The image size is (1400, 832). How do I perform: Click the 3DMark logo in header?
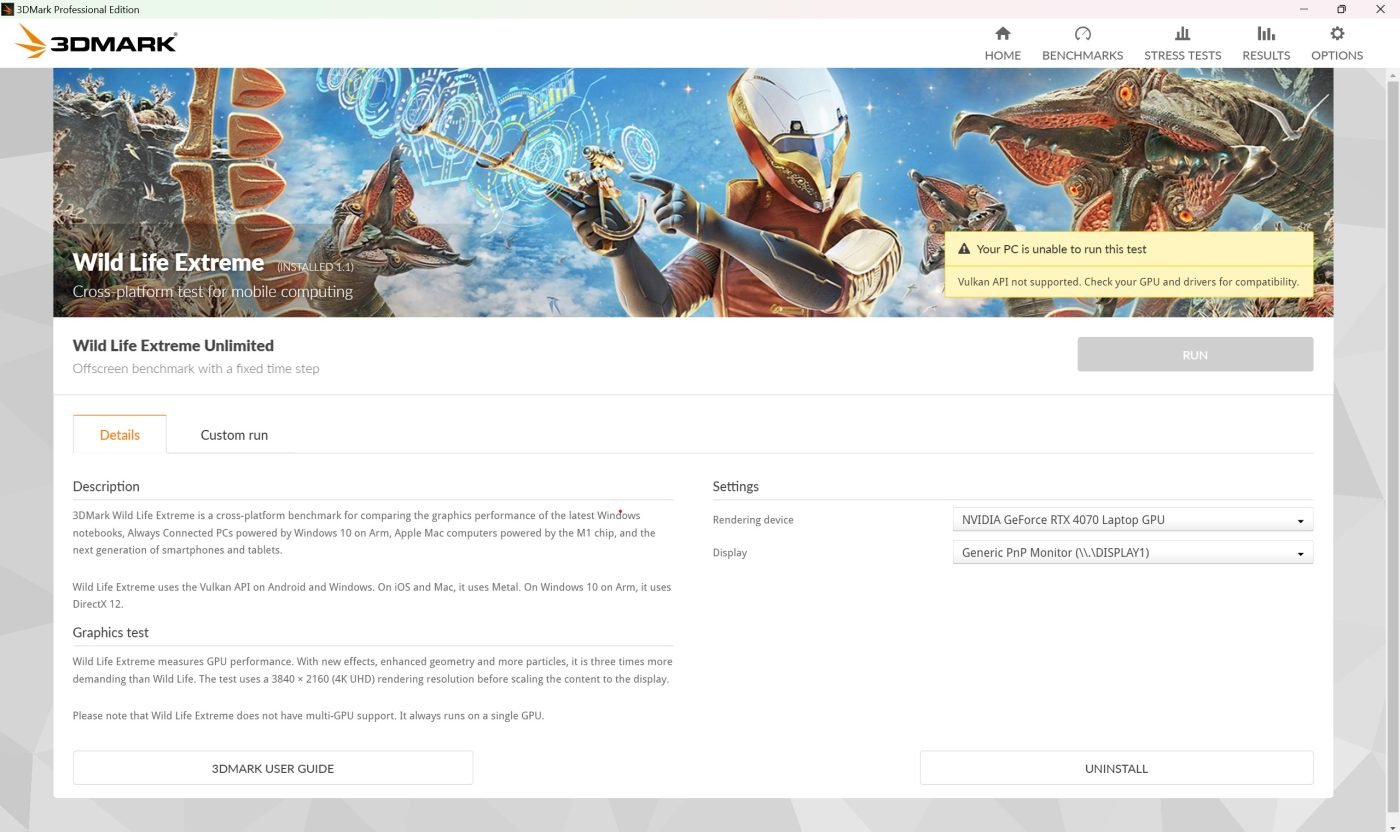point(97,42)
